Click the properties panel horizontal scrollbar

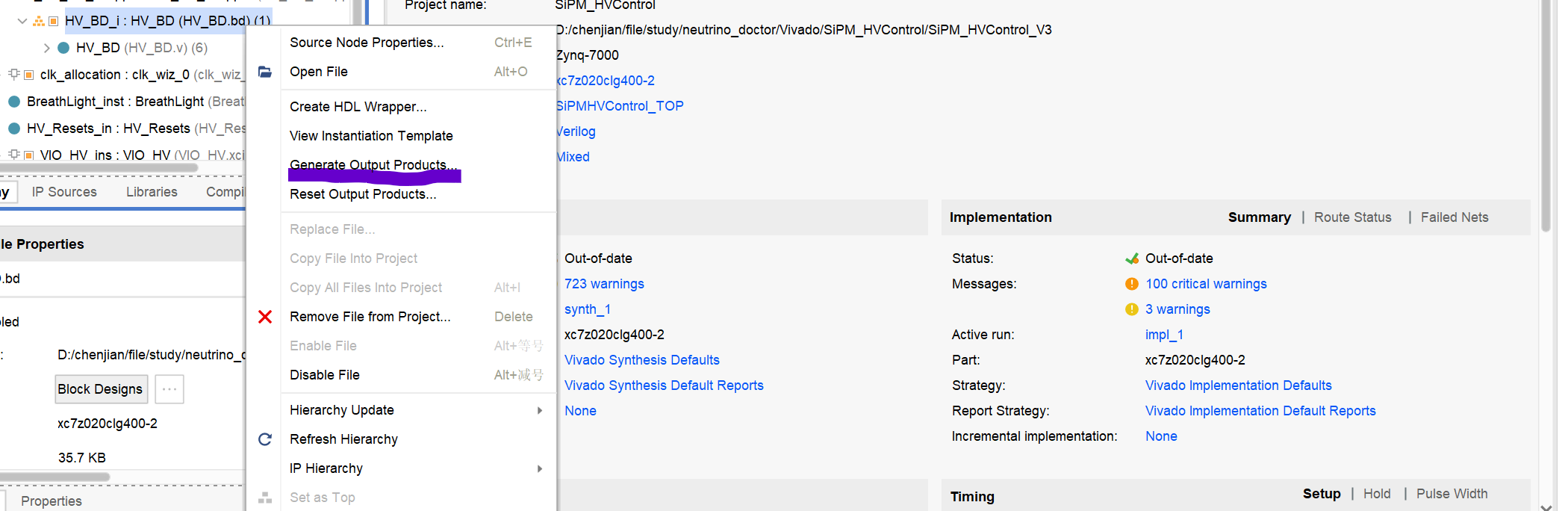55,477
